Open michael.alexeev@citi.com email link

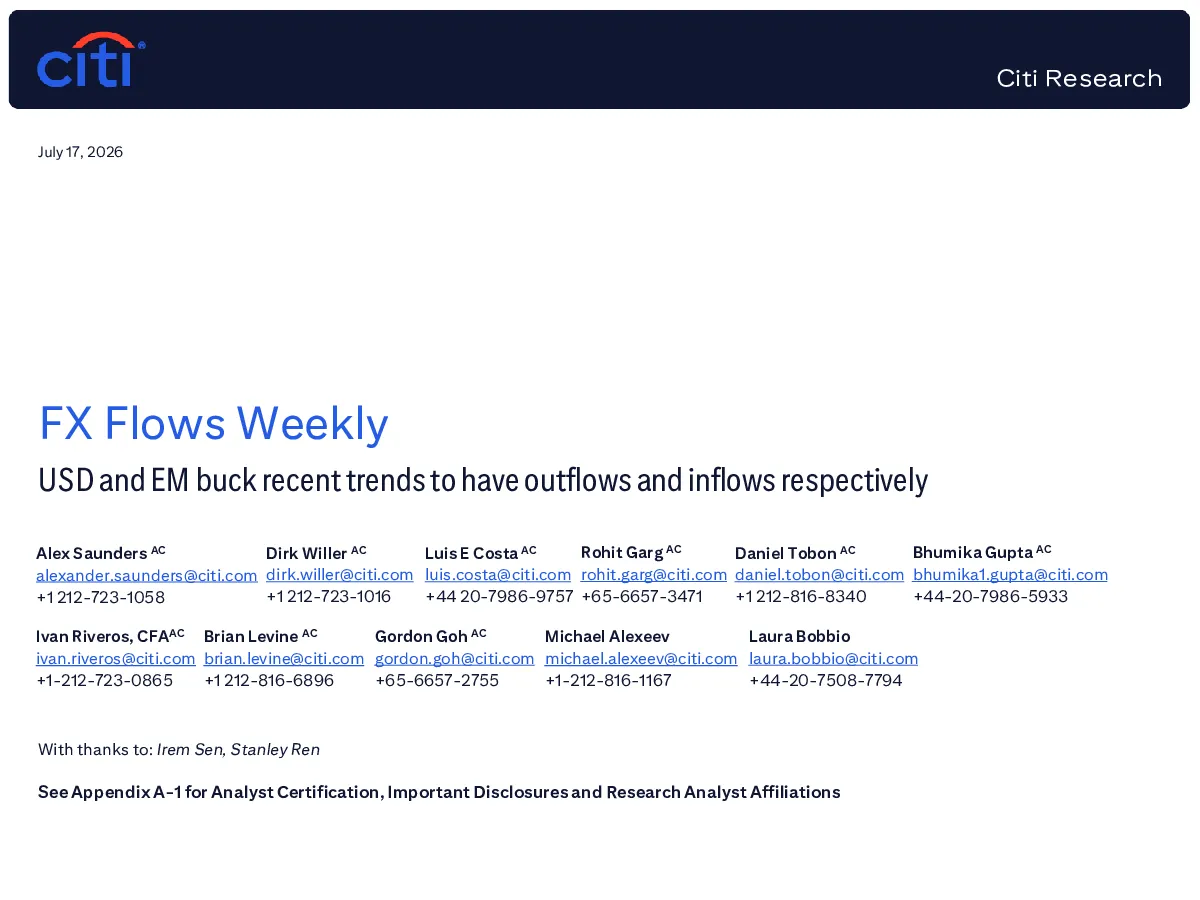641,658
